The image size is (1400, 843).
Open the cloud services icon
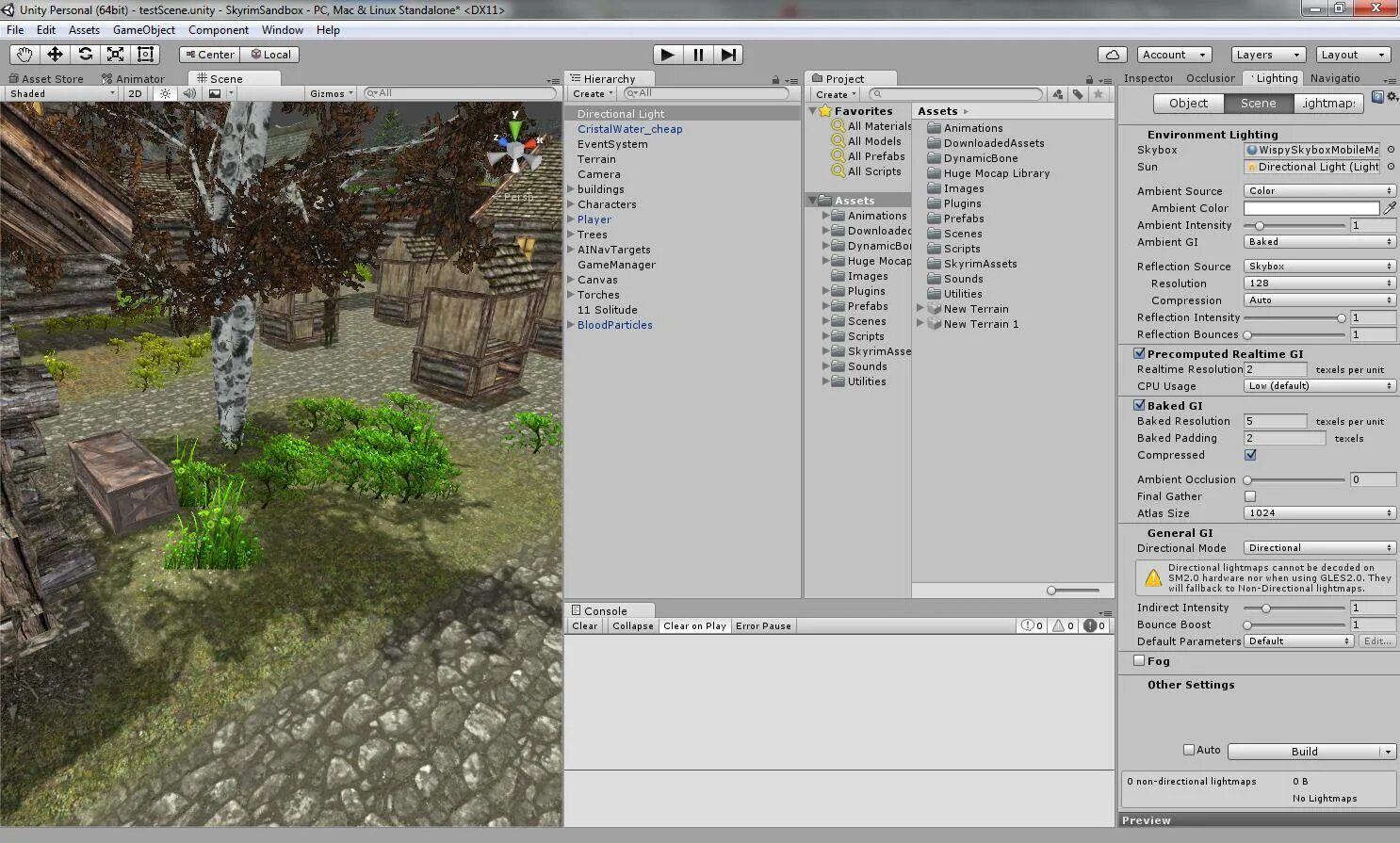click(1113, 55)
